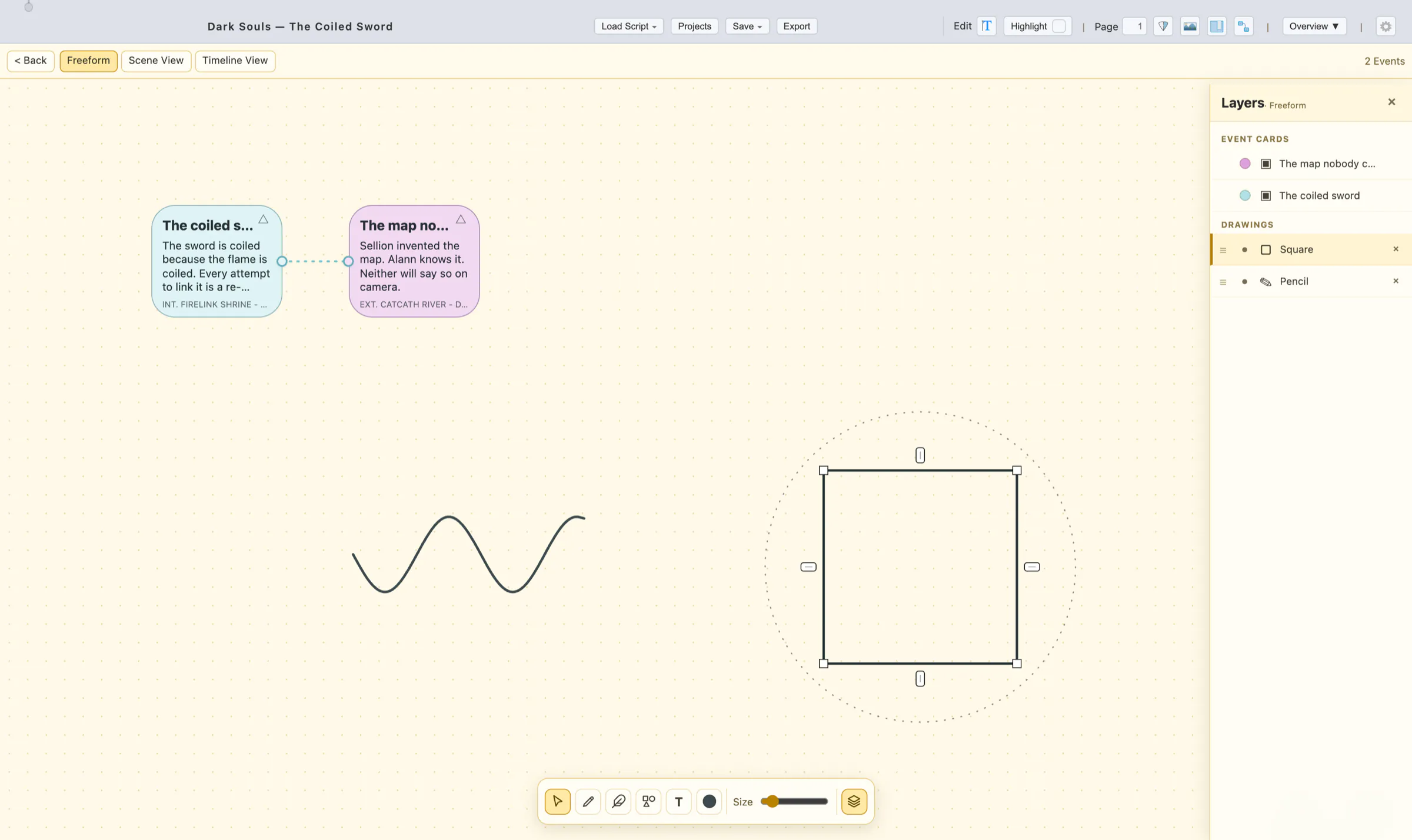
Task: Click the top-right corner handle of square
Action: click(1017, 470)
